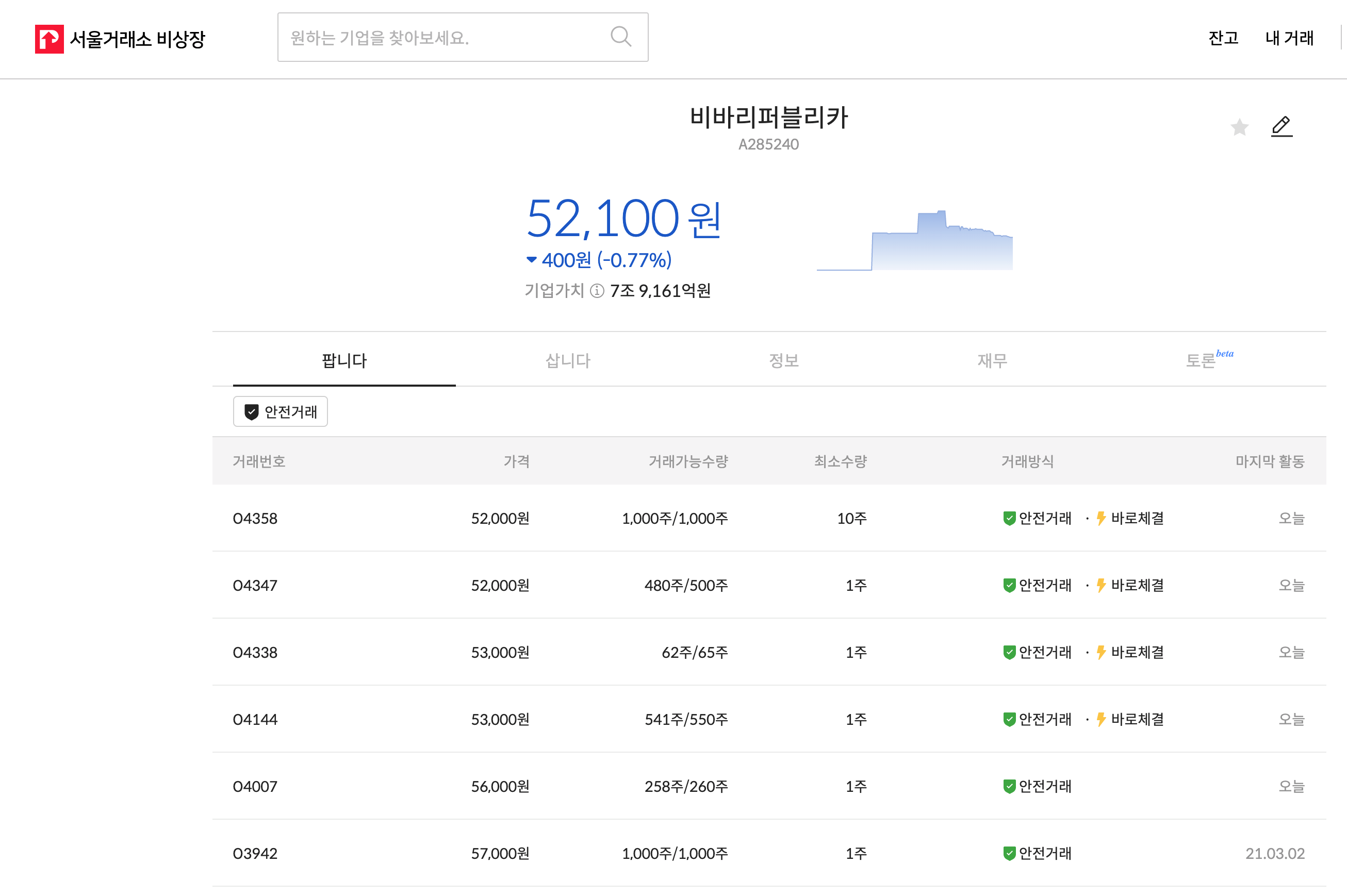Click green shield icon in row 03942
The image size is (1347, 896).
(1009, 853)
